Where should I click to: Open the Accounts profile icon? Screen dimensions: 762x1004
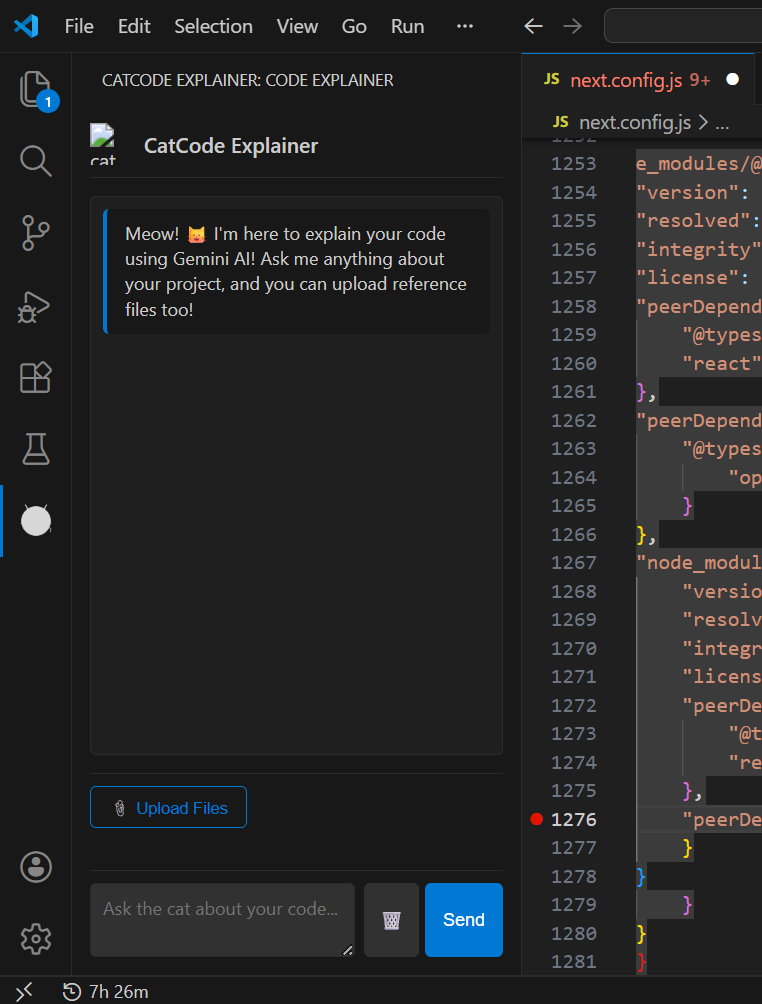[36, 867]
